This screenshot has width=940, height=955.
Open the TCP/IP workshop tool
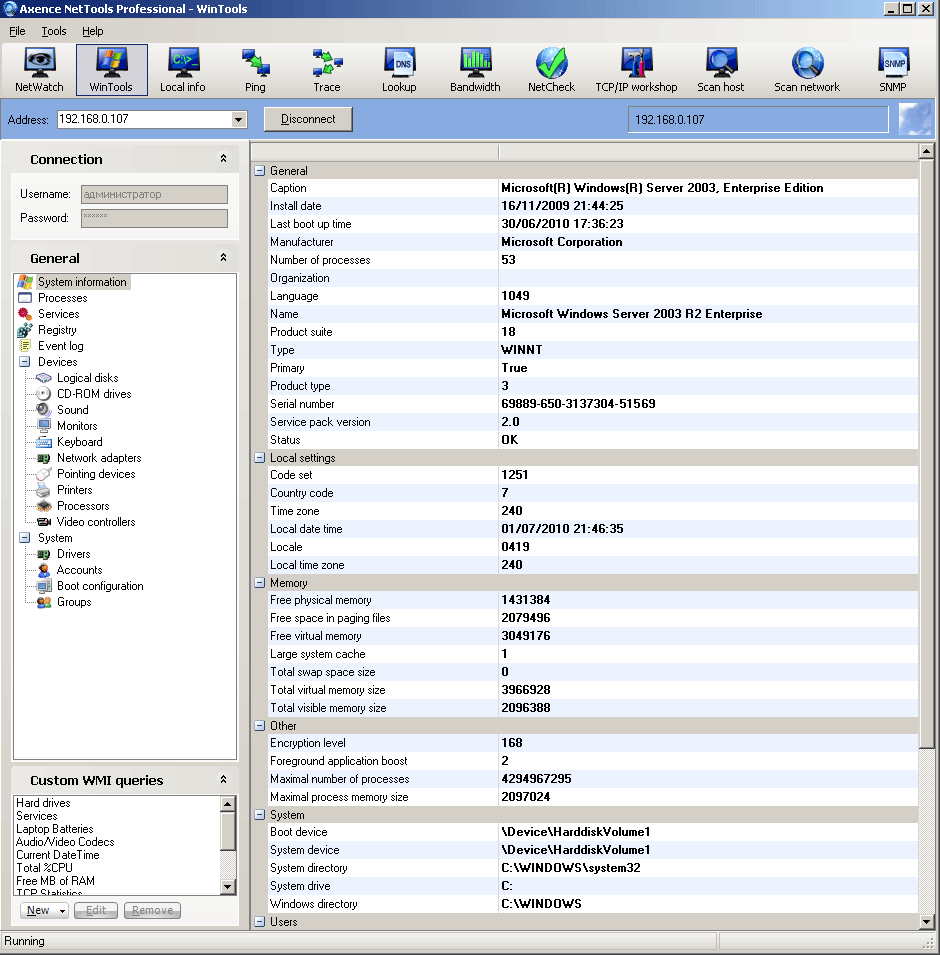636,69
